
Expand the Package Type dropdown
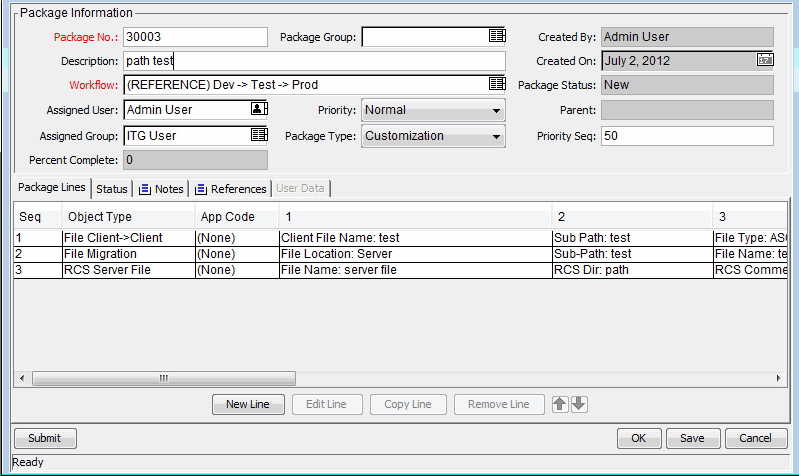[496, 136]
